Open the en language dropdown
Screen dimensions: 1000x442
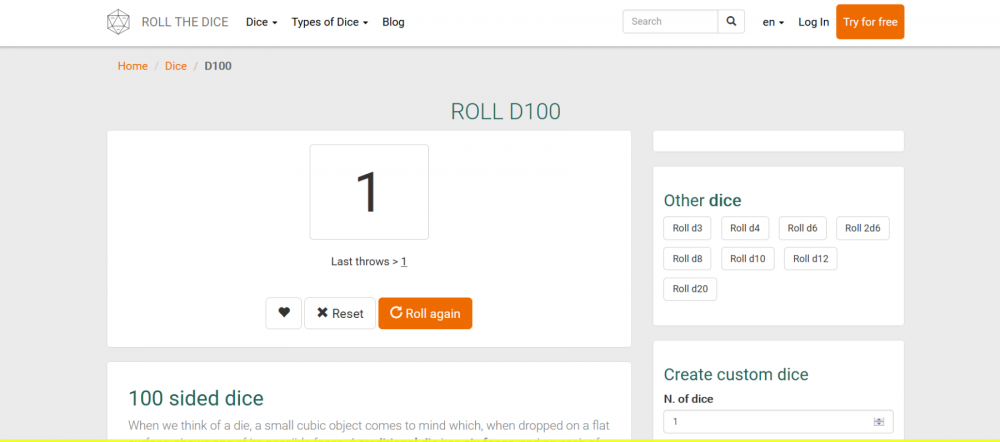pos(773,22)
